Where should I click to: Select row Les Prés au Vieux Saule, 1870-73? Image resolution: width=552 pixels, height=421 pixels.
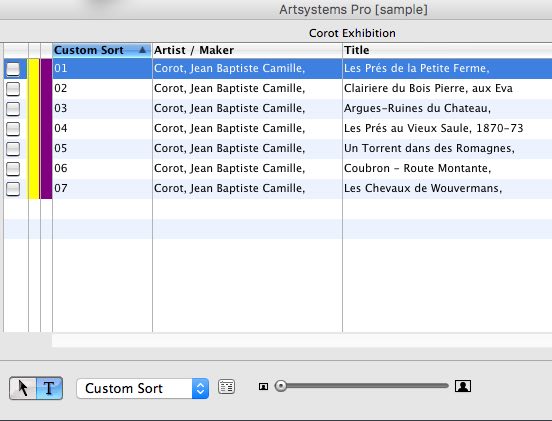point(278,128)
